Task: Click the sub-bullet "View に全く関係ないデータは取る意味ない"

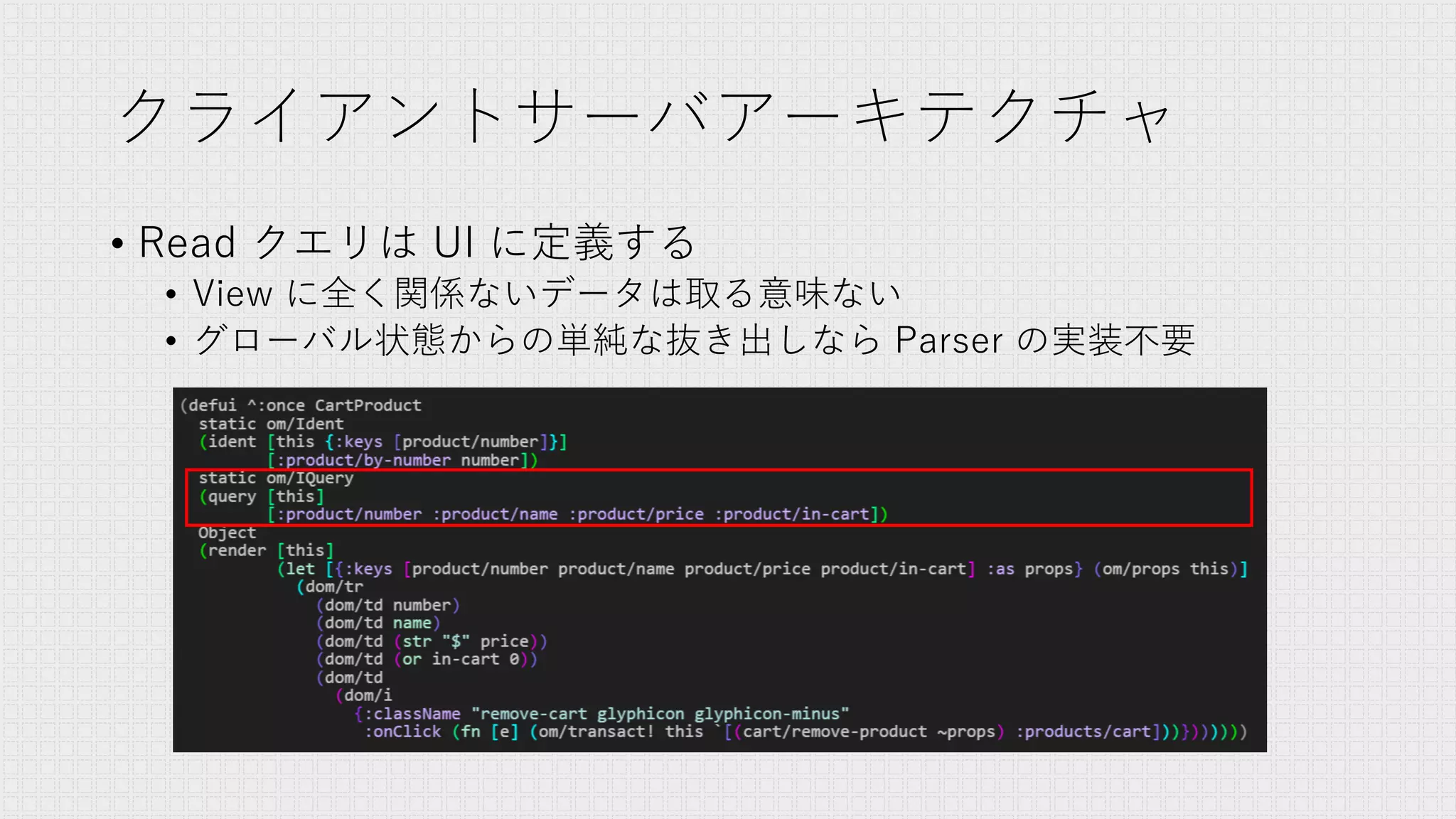Action: coord(547,293)
